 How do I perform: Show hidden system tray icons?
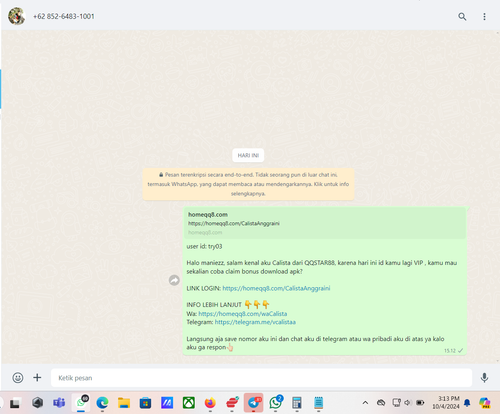365,403
